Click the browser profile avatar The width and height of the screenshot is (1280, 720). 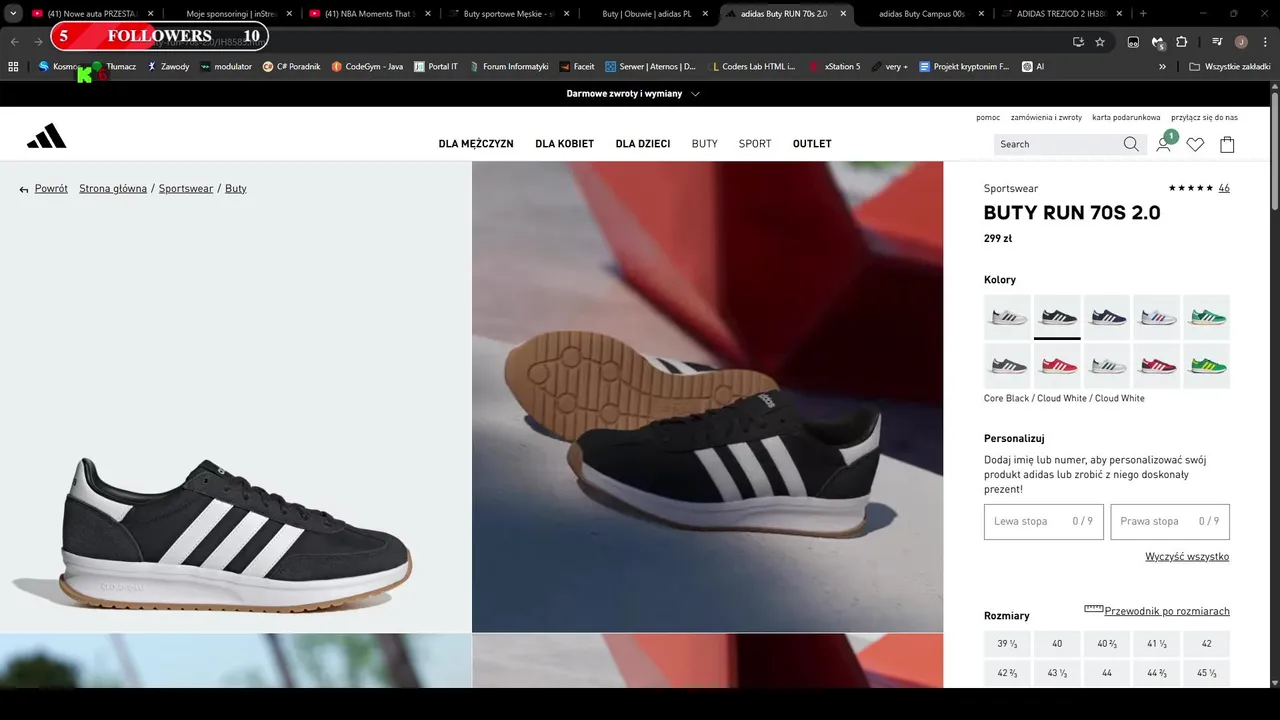(x=1241, y=42)
